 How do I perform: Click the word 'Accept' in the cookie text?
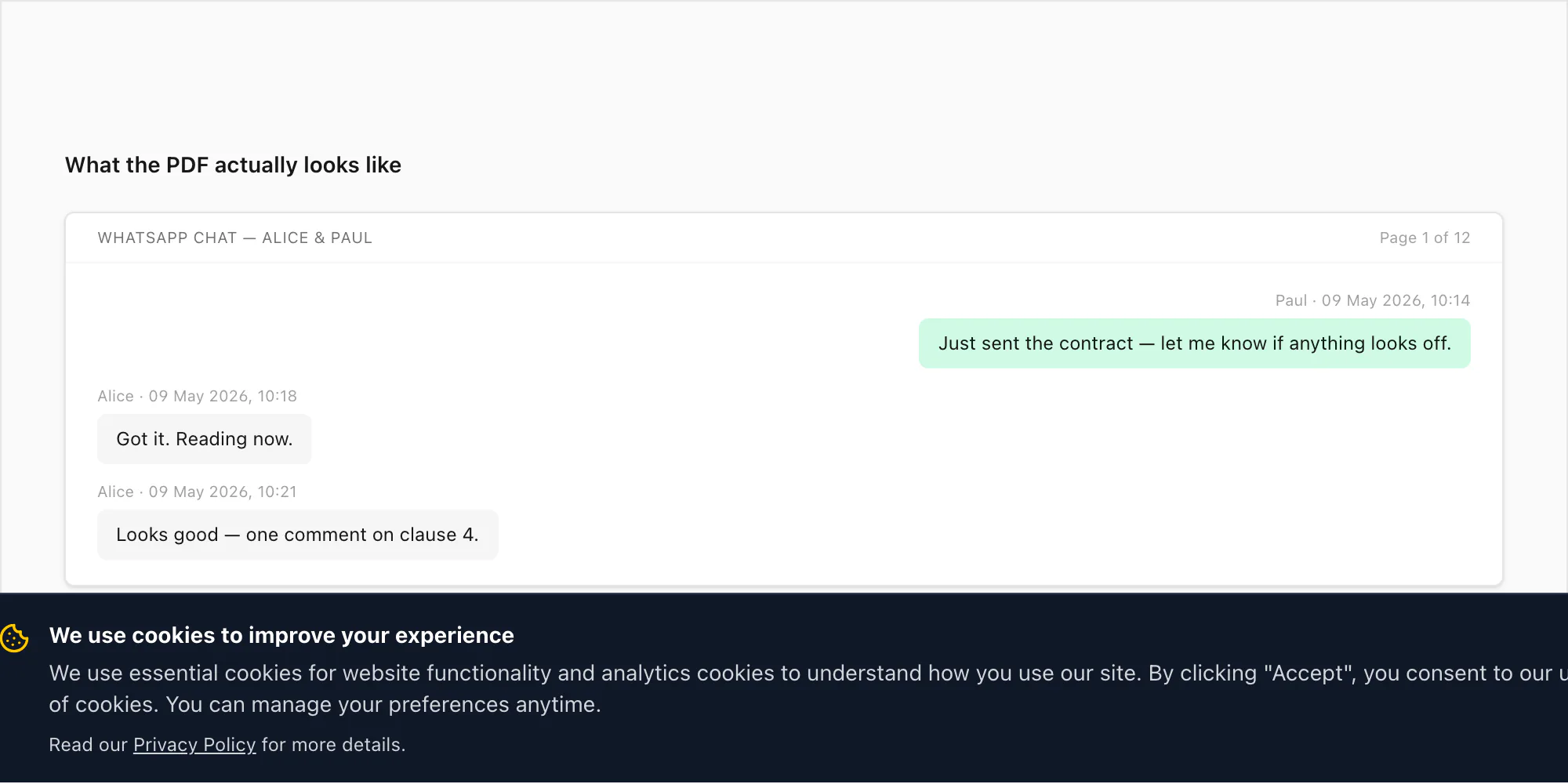coord(1310,673)
